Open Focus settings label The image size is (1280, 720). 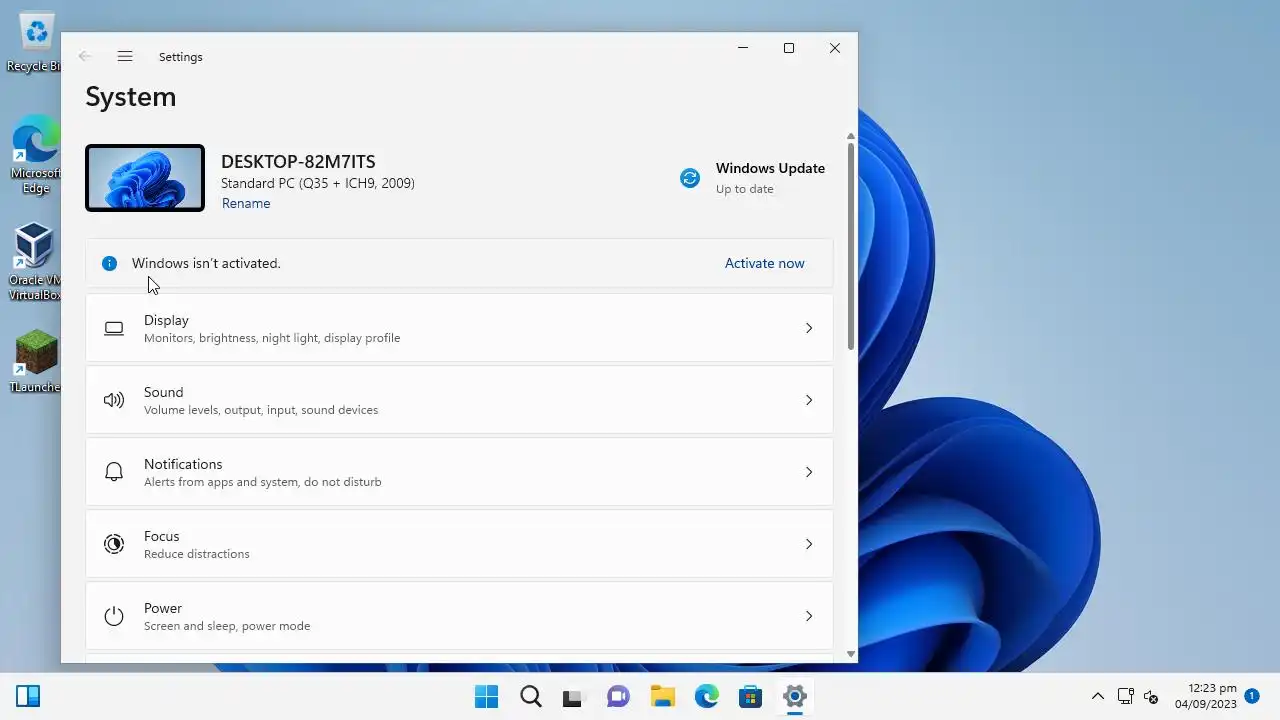coord(162,536)
